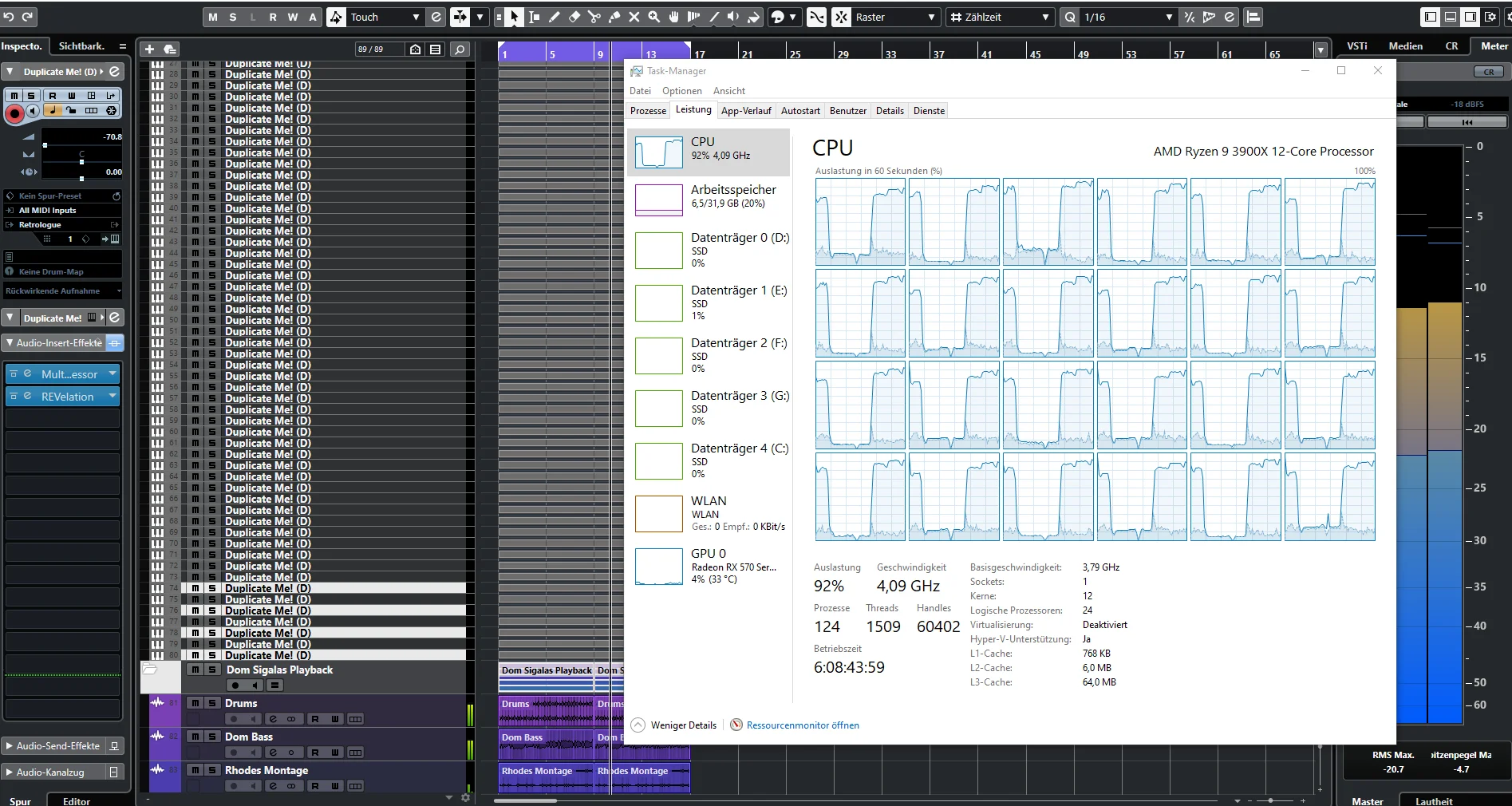The height and width of the screenshot is (806, 1512).
Task: Select GPU 0 in the performance list
Action: [709, 566]
